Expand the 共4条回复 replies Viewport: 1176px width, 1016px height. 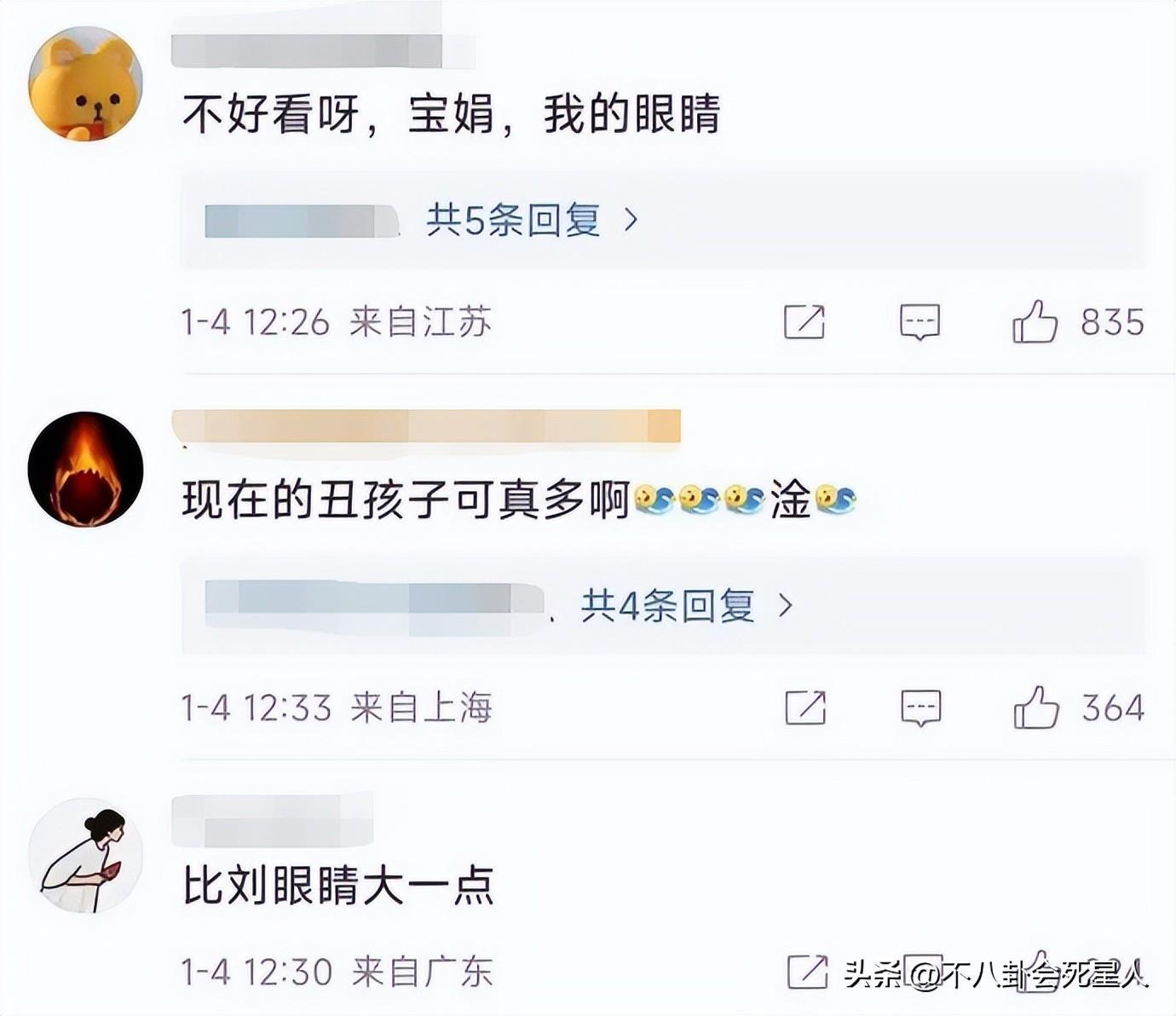click(x=687, y=606)
